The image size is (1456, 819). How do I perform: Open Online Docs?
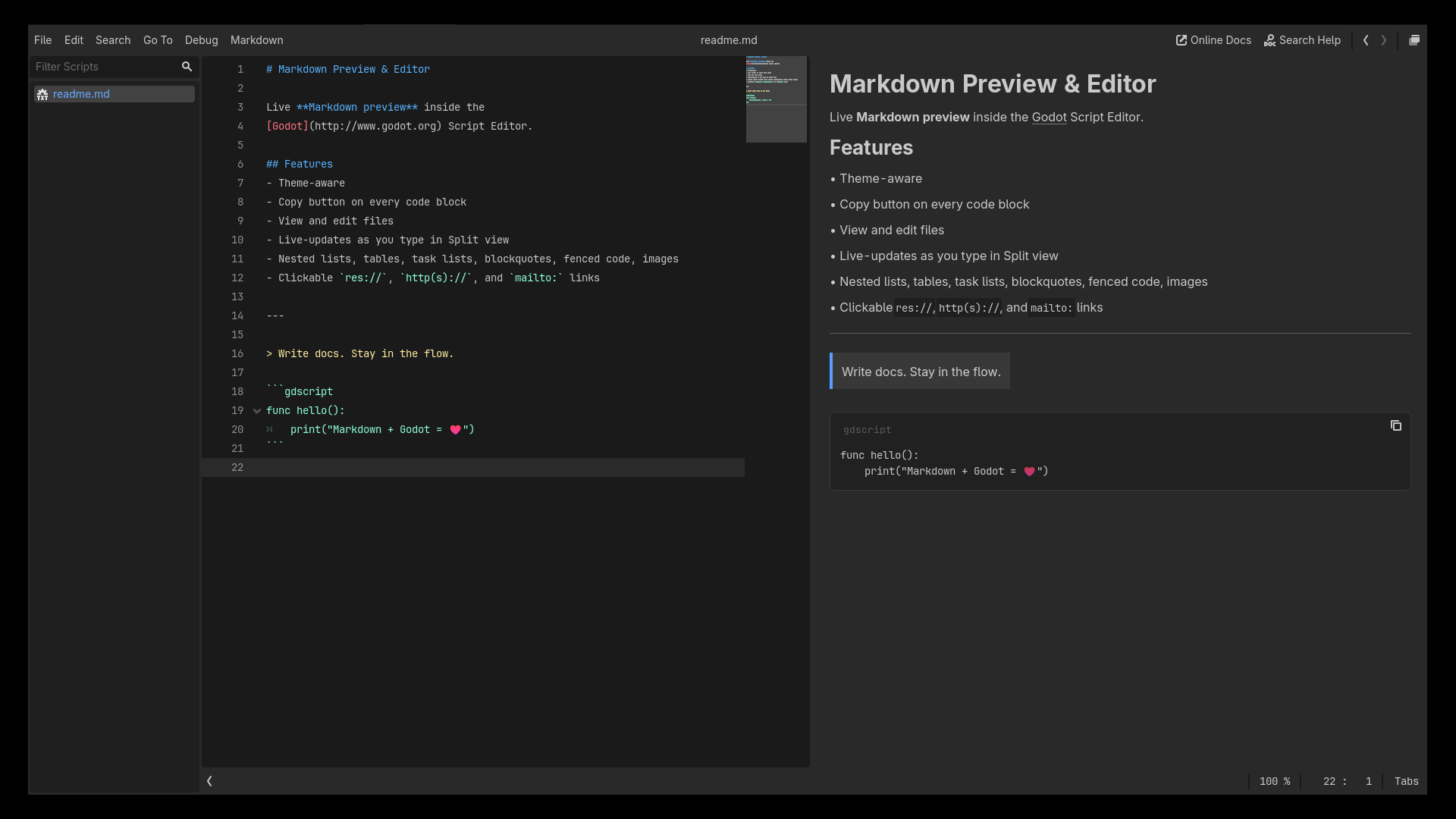point(1213,40)
